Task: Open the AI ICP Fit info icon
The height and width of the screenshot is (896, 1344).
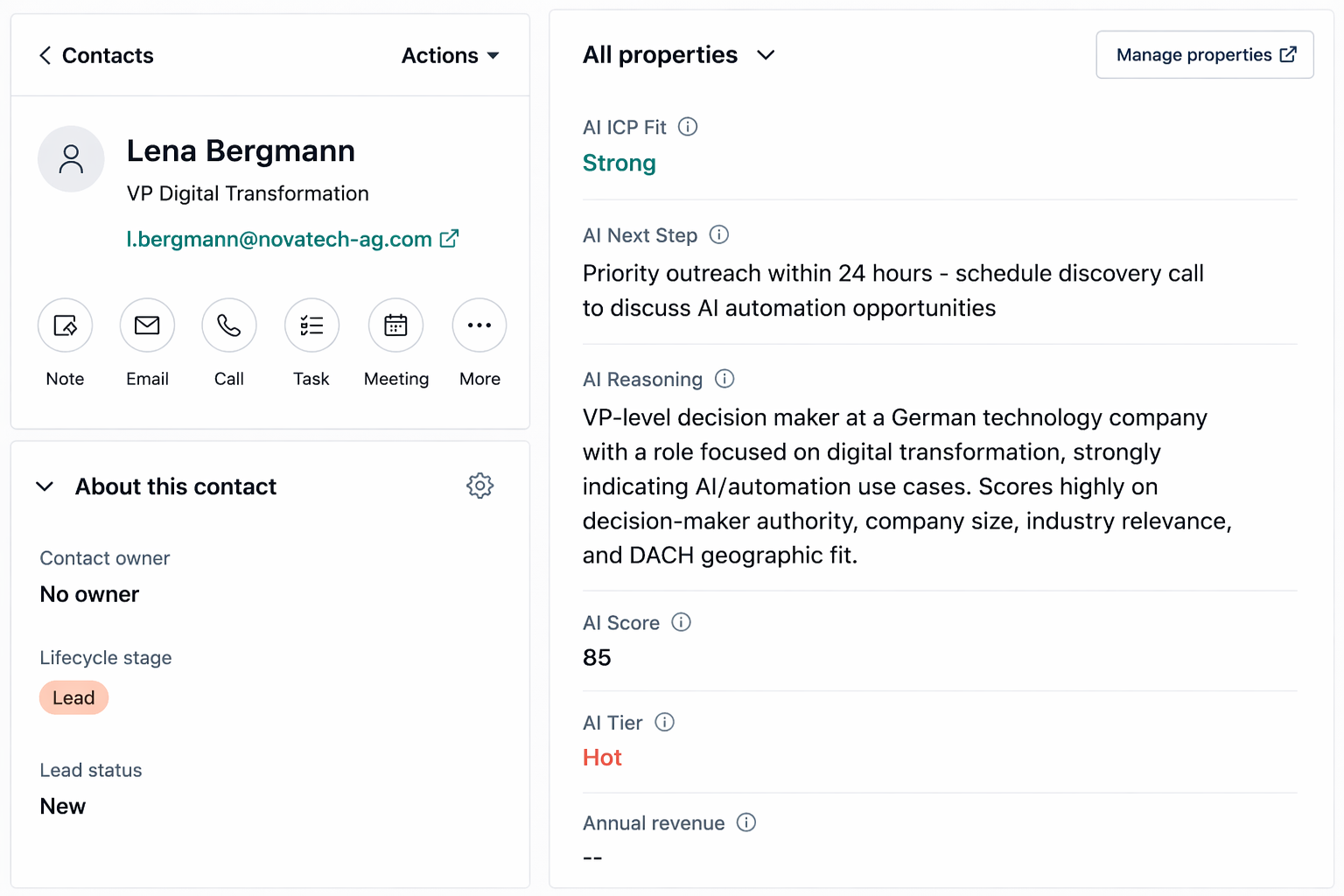Action: coord(688,126)
